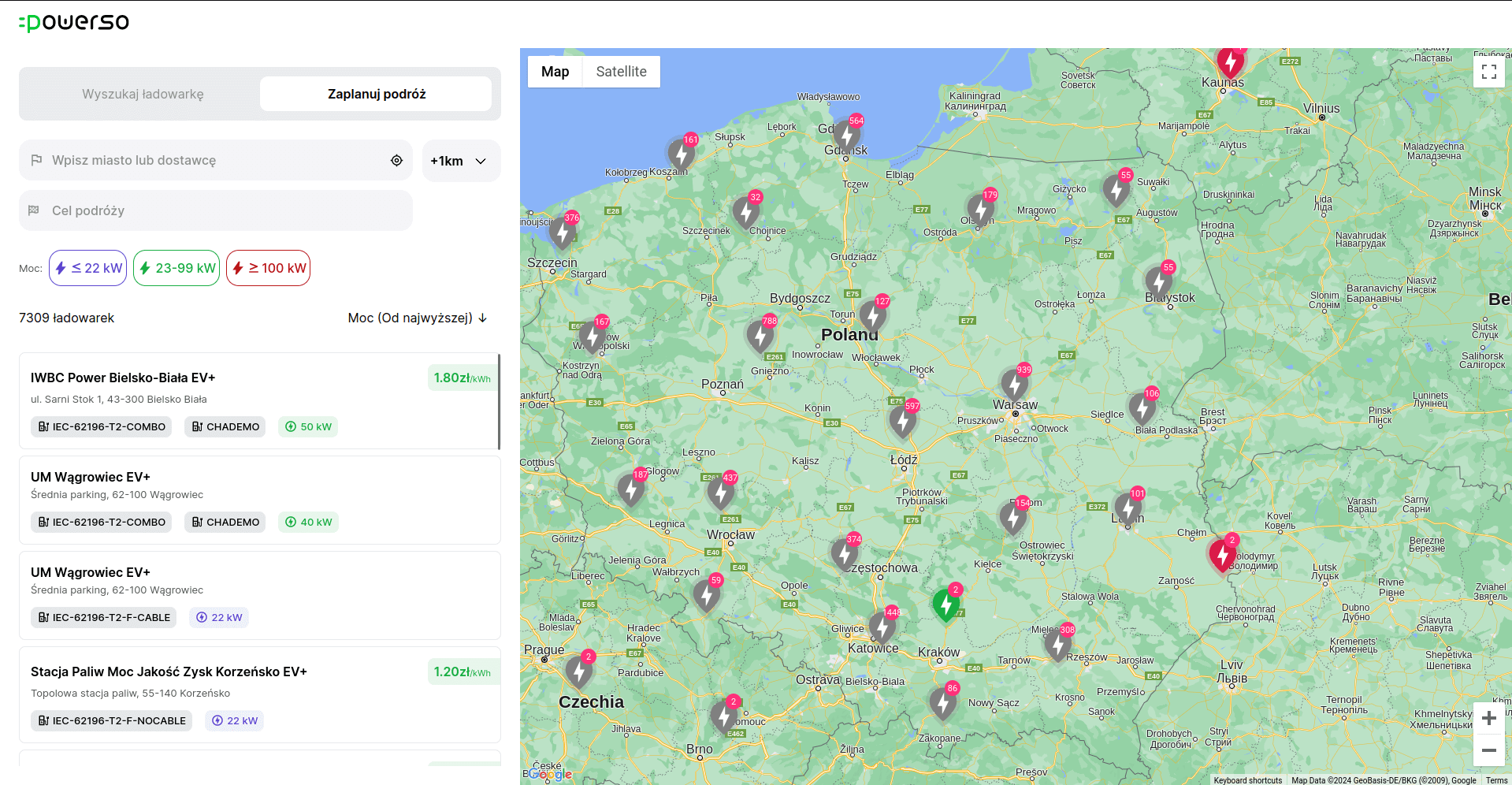Select the Satellite view type
This screenshot has height=785, width=1512.
click(x=621, y=72)
